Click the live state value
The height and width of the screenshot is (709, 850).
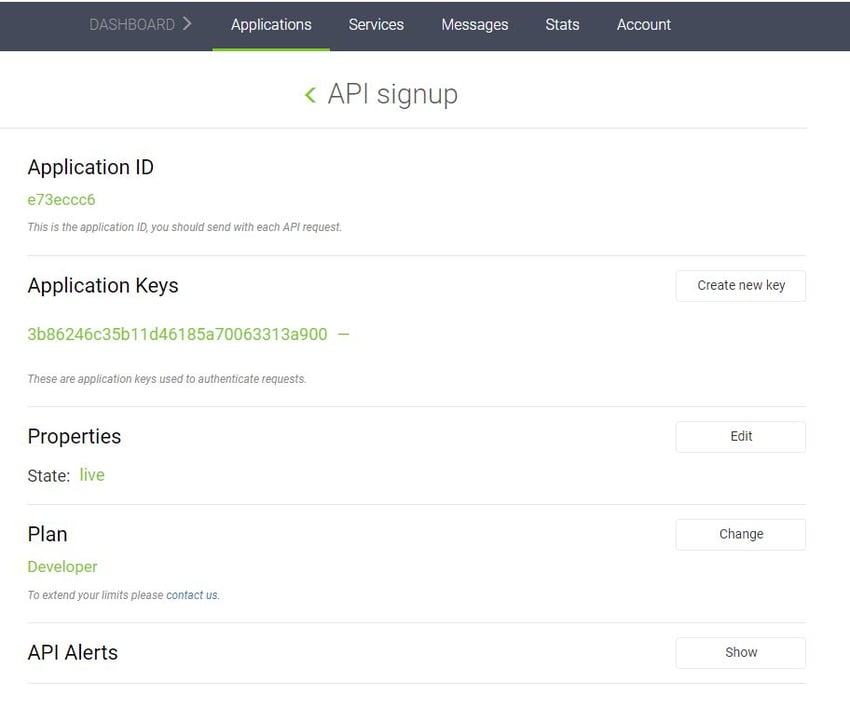pos(92,475)
